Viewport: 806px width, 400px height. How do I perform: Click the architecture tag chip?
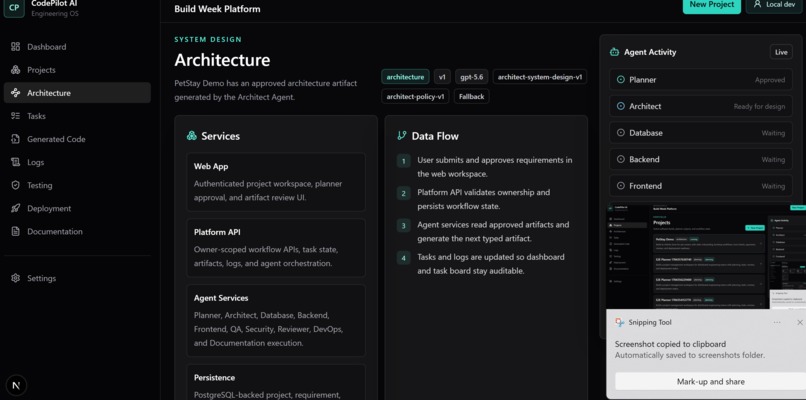pos(405,77)
